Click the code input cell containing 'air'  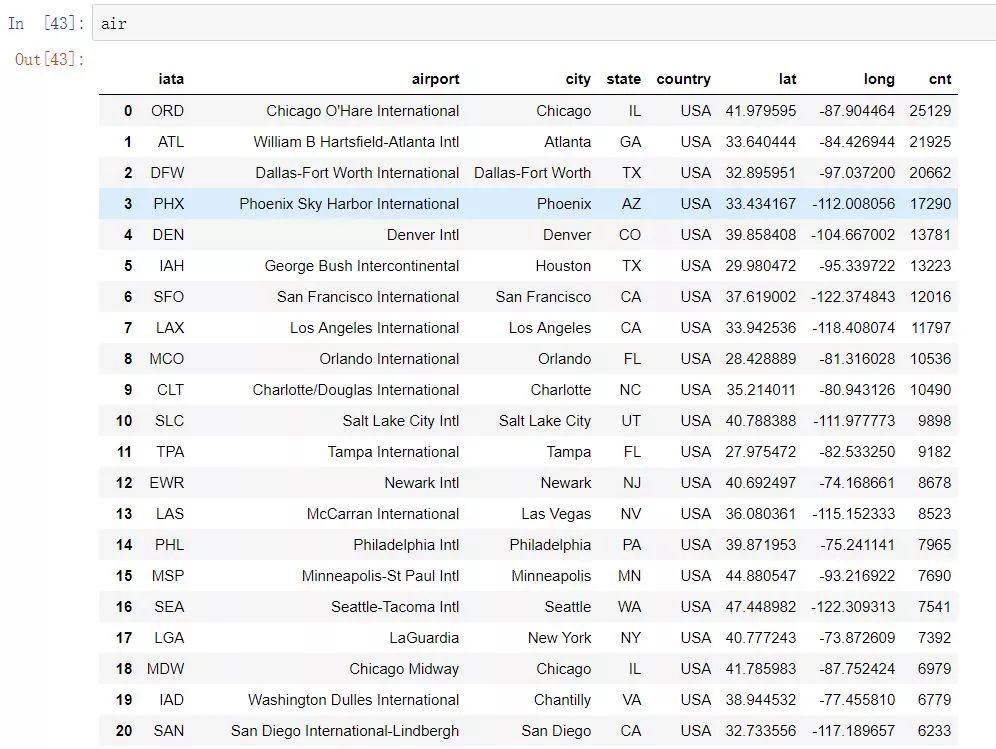pyautogui.click(x=544, y=24)
